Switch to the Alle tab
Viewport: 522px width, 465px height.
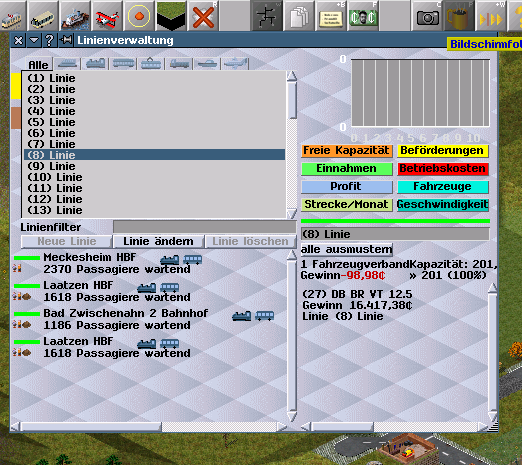pos(38,64)
